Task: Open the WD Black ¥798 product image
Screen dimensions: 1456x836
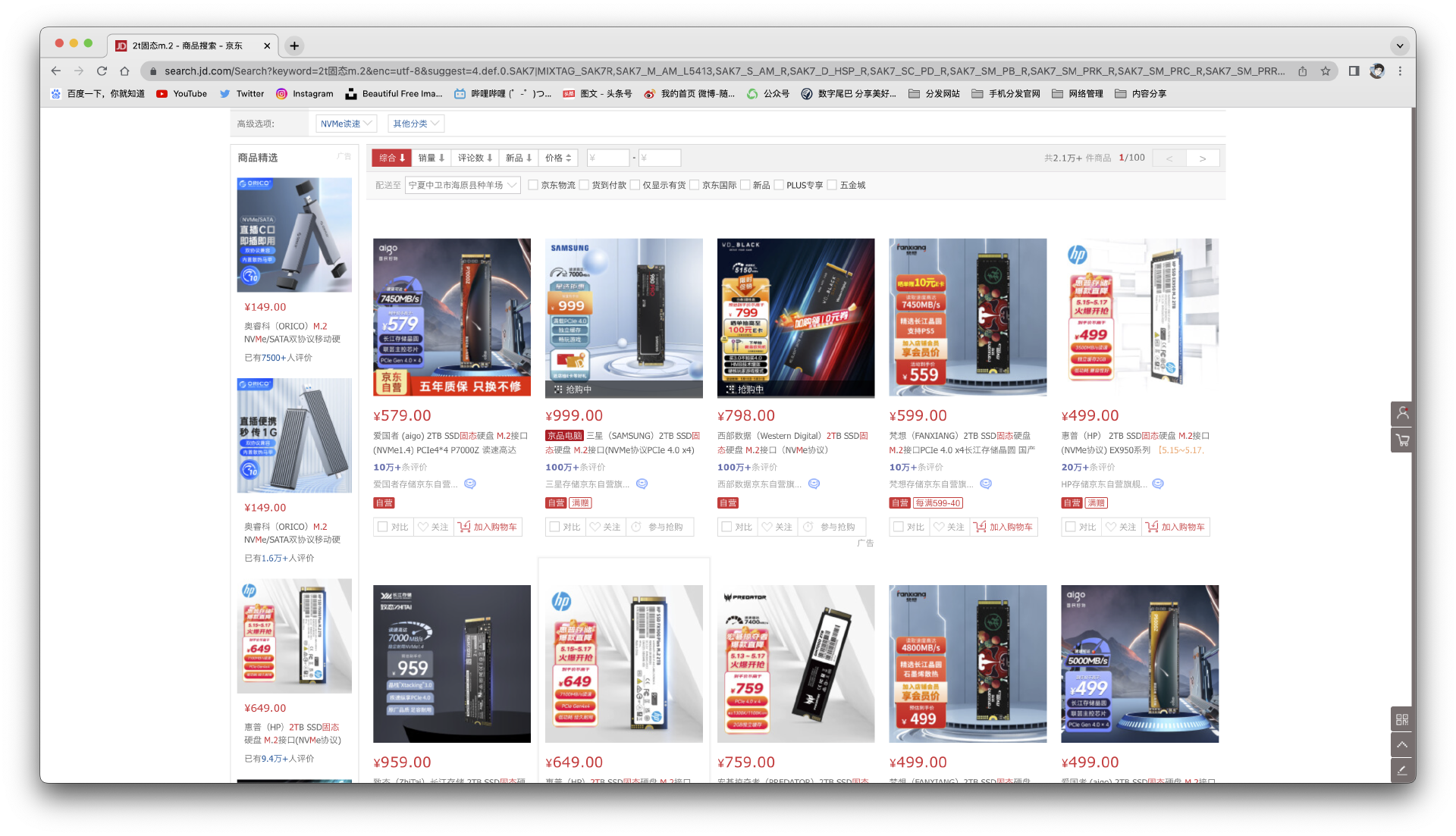Action: coord(796,318)
